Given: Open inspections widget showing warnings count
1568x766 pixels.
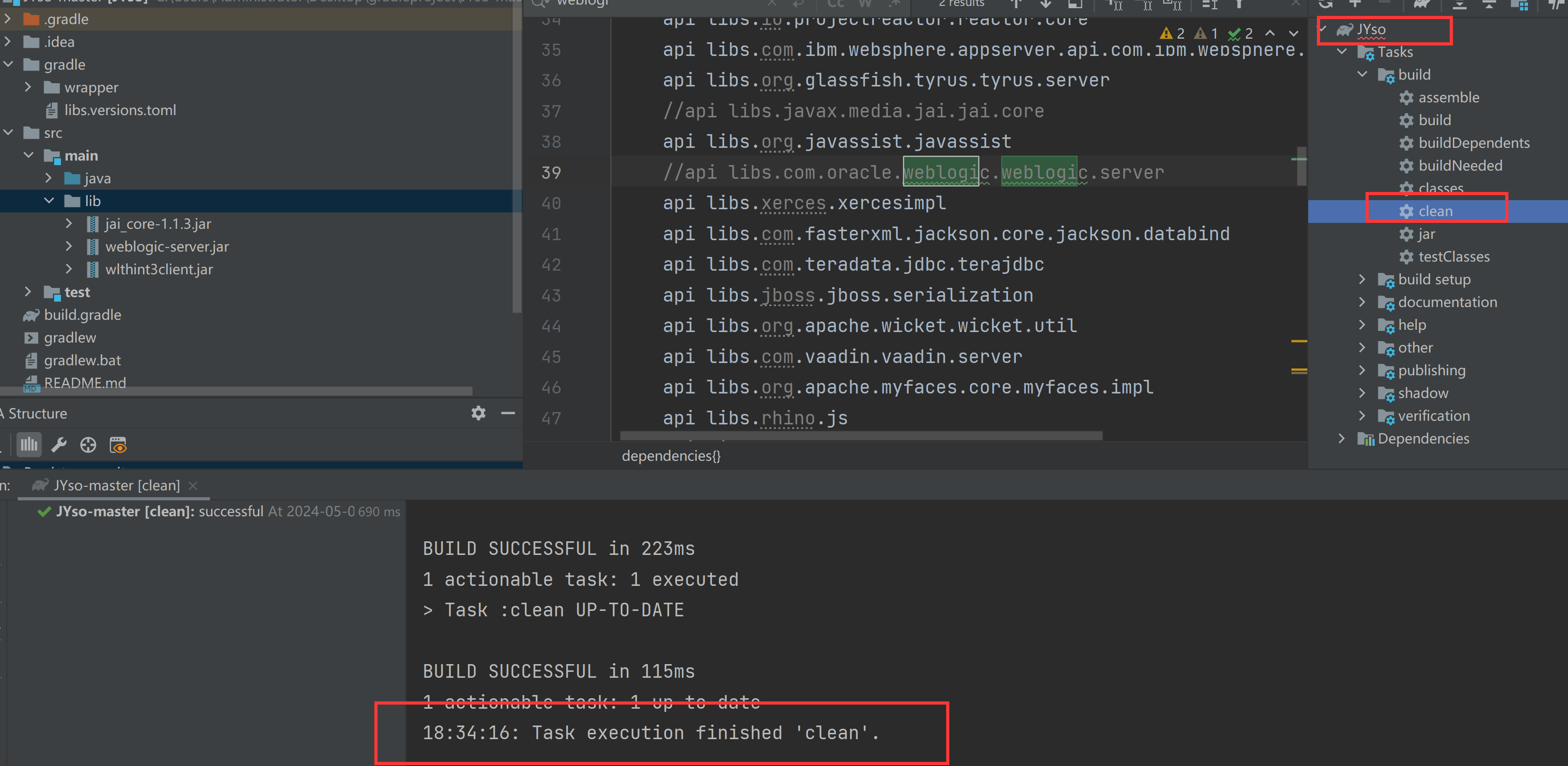Looking at the screenshot, I should [1206, 33].
